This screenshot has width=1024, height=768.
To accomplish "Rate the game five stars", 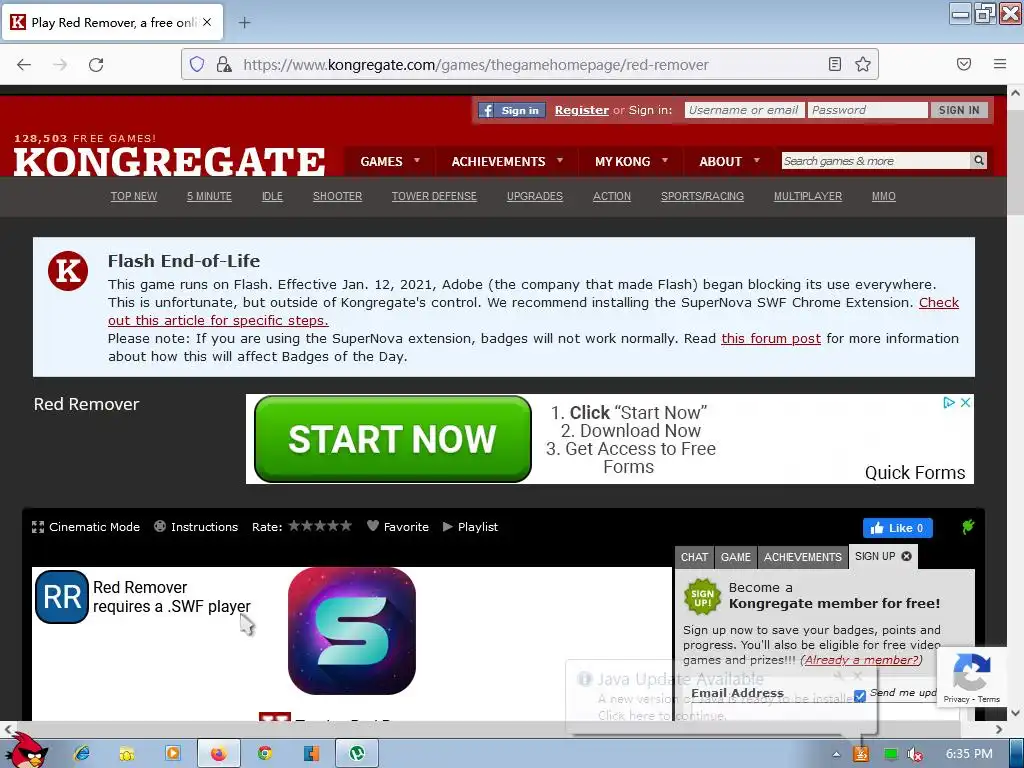I will pos(346,526).
